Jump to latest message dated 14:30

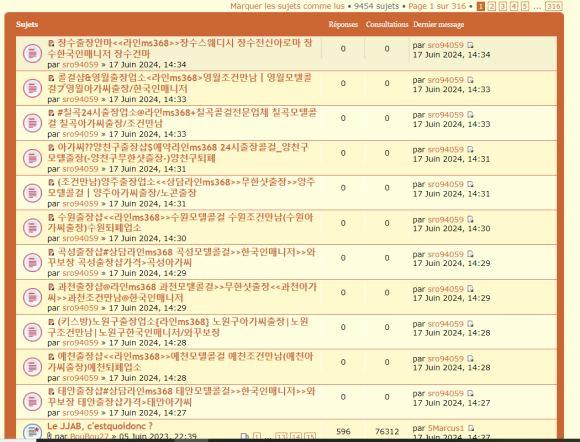point(470,219)
